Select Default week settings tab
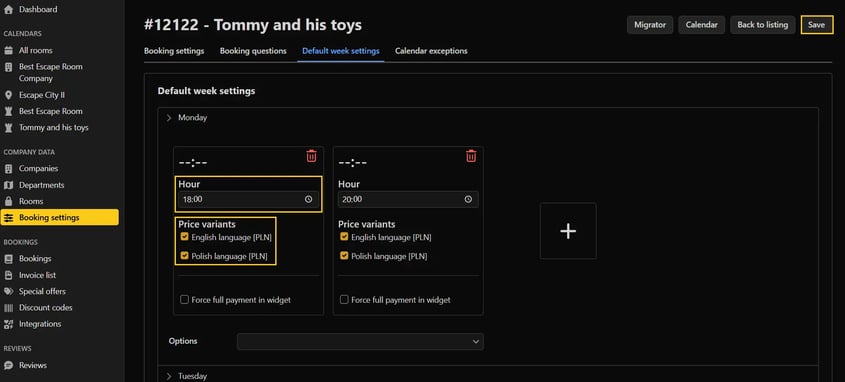Viewport: 845px width, 382px height. click(341, 51)
